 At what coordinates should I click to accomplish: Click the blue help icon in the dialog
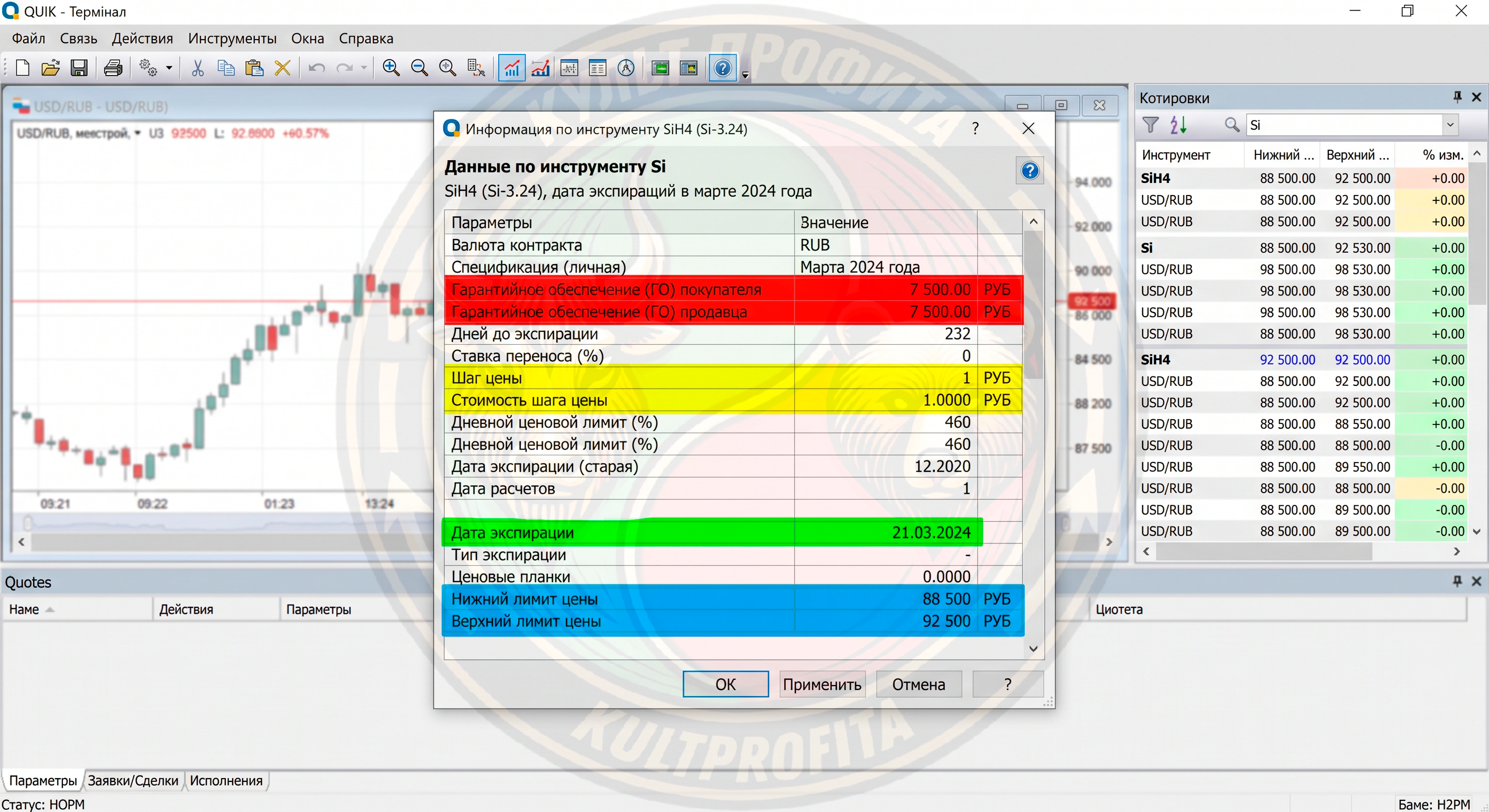1030,171
